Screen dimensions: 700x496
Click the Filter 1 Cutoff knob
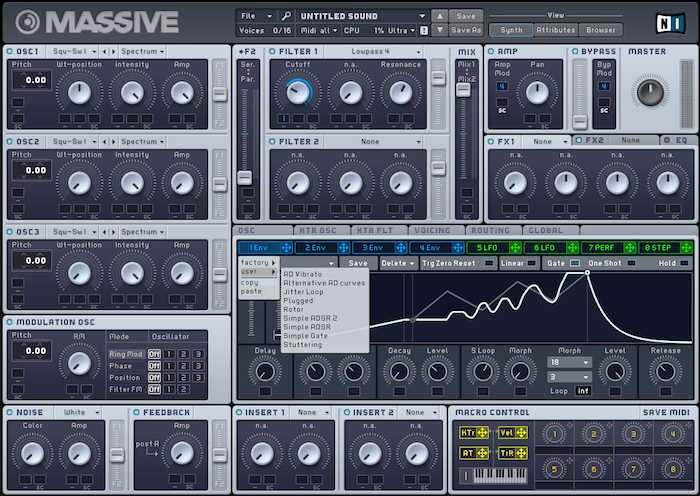coord(298,92)
